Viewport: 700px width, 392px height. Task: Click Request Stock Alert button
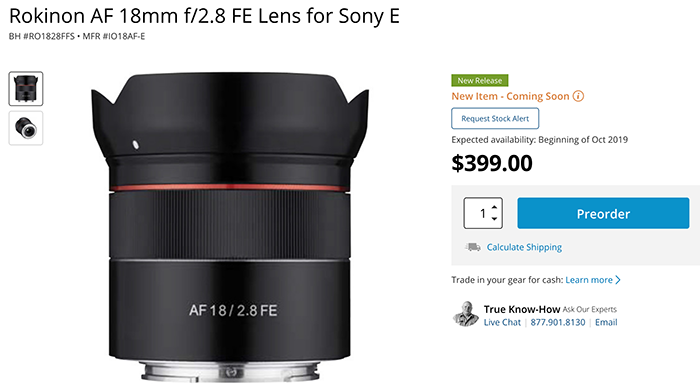point(495,118)
